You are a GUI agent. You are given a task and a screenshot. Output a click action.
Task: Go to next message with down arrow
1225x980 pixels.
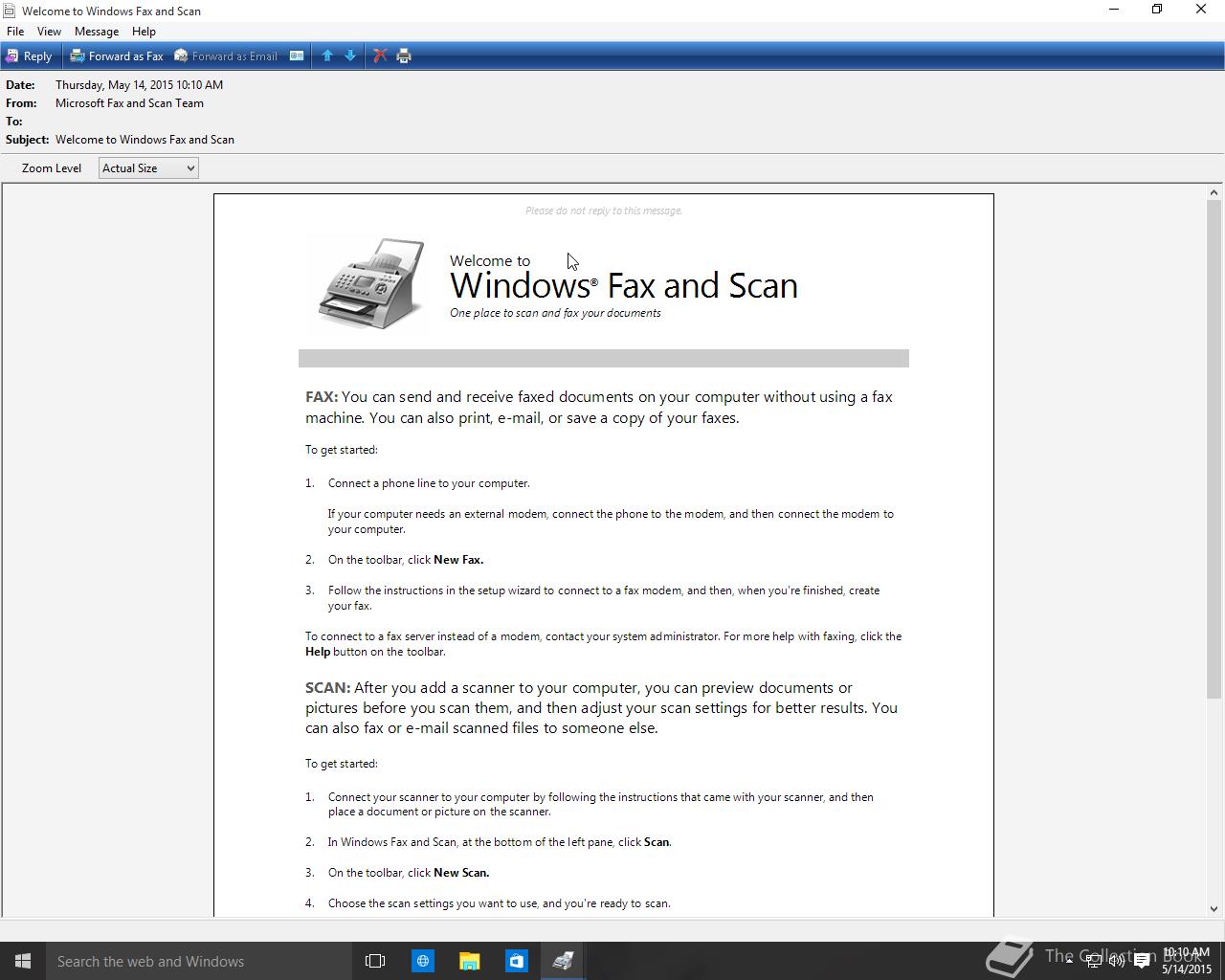pyautogui.click(x=350, y=56)
